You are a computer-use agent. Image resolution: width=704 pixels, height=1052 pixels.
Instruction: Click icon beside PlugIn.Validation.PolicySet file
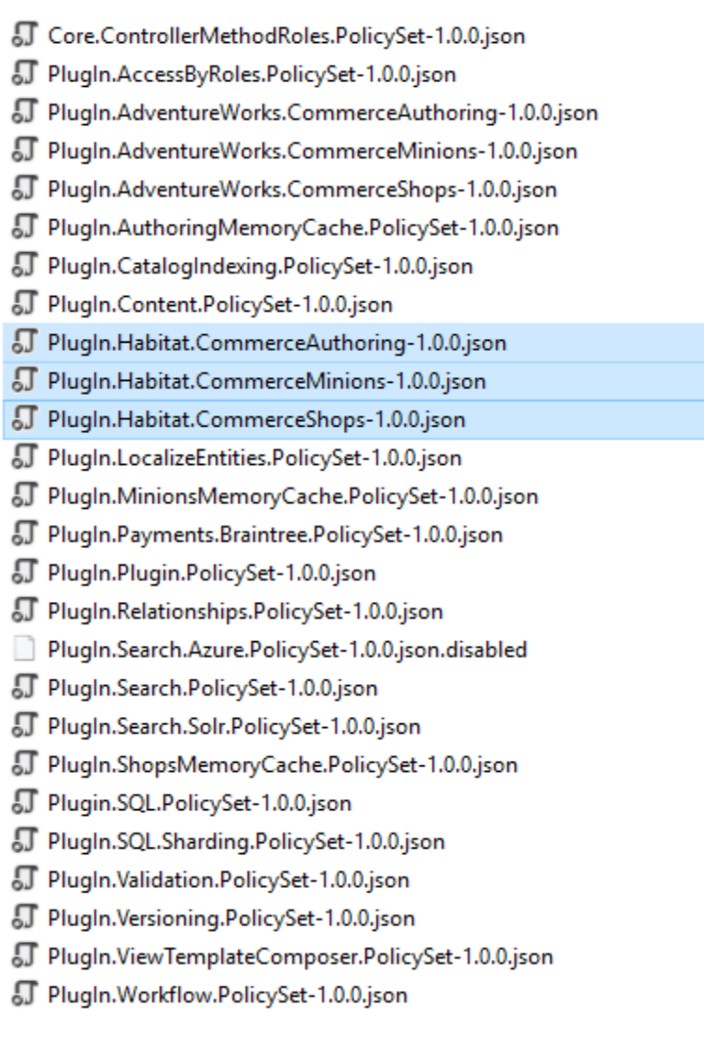24,879
